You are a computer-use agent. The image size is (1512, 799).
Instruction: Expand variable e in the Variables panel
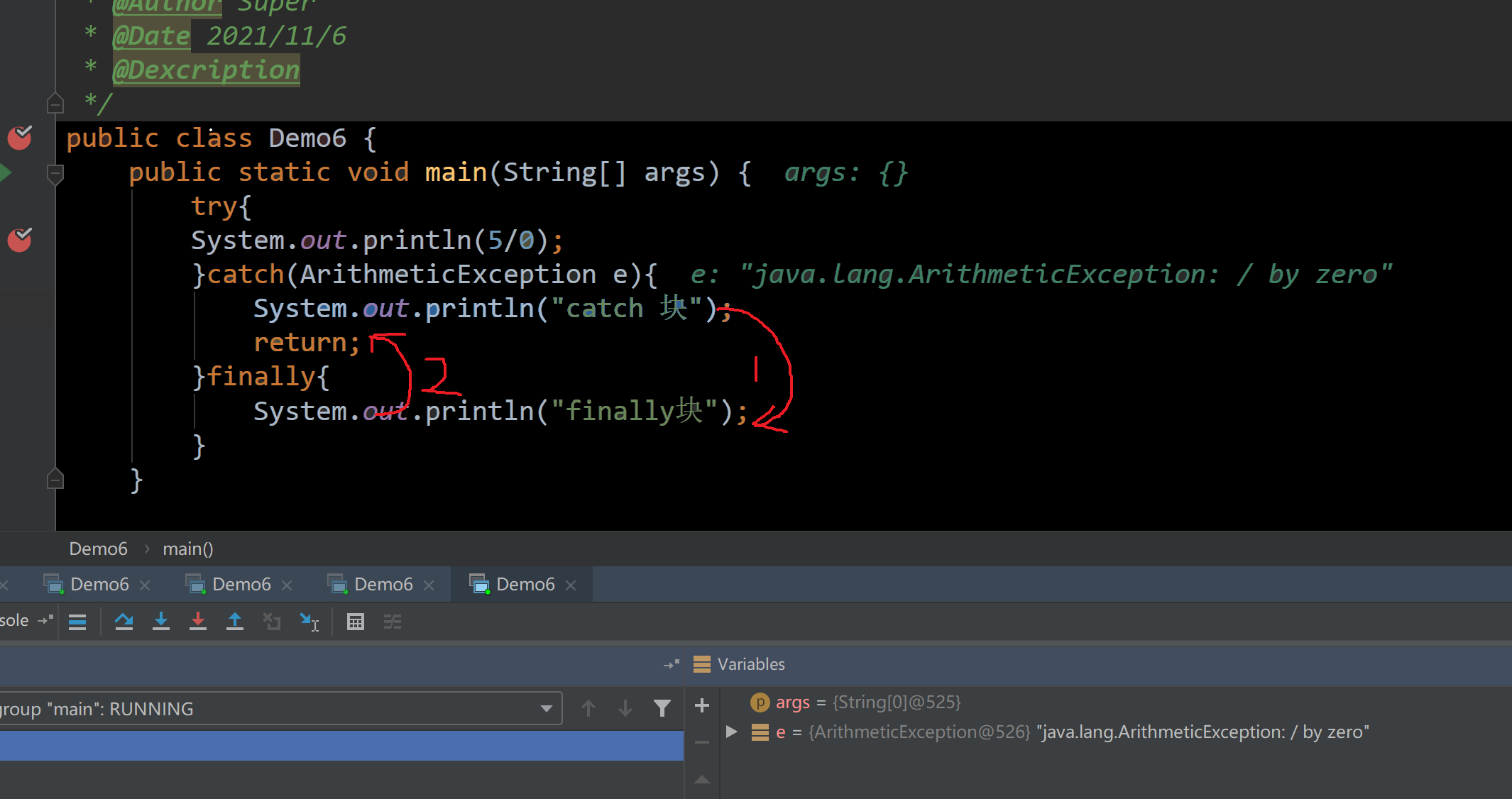tap(731, 732)
